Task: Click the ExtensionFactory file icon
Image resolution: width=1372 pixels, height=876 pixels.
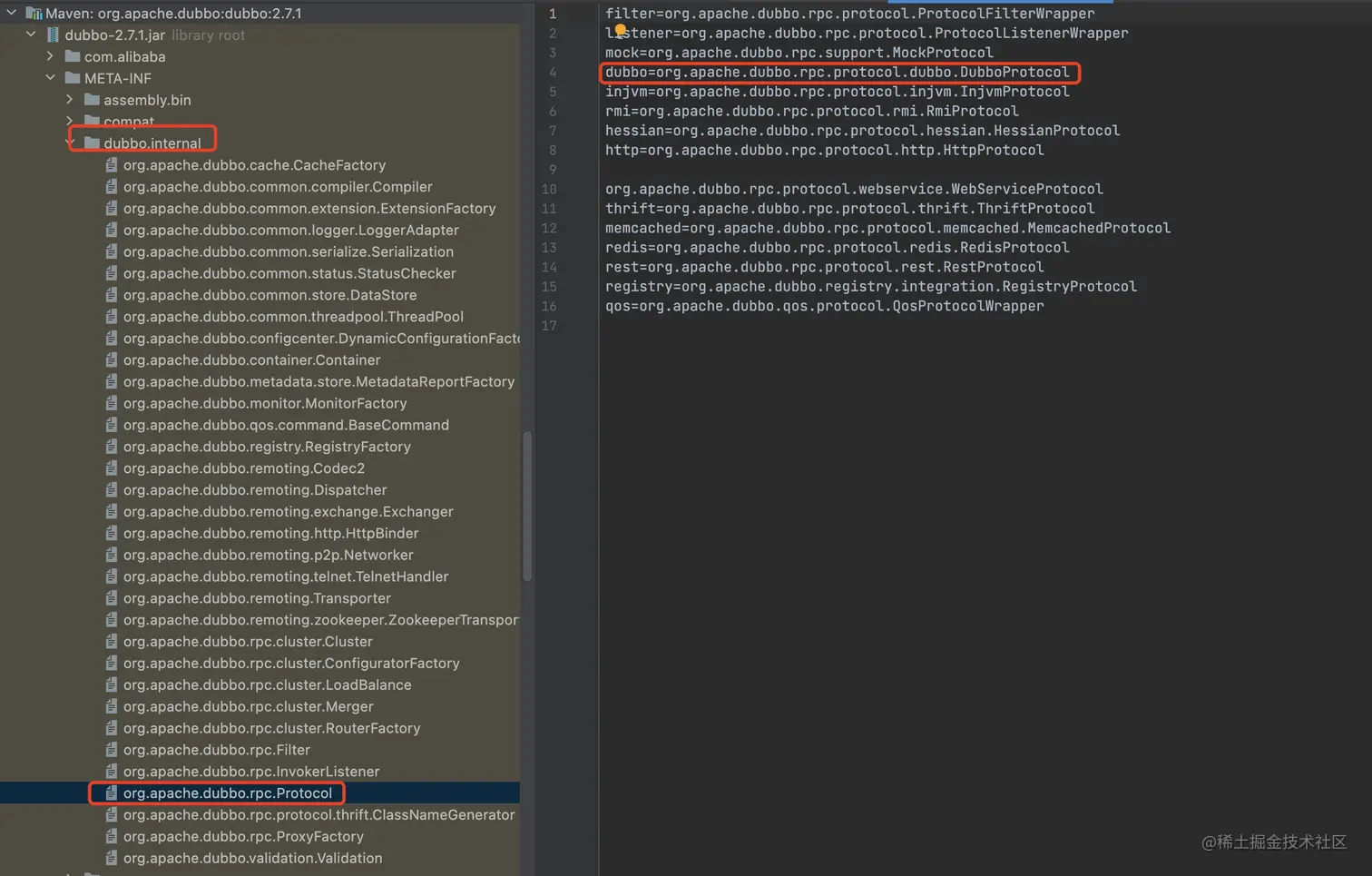Action: pyautogui.click(x=112, y=208)
